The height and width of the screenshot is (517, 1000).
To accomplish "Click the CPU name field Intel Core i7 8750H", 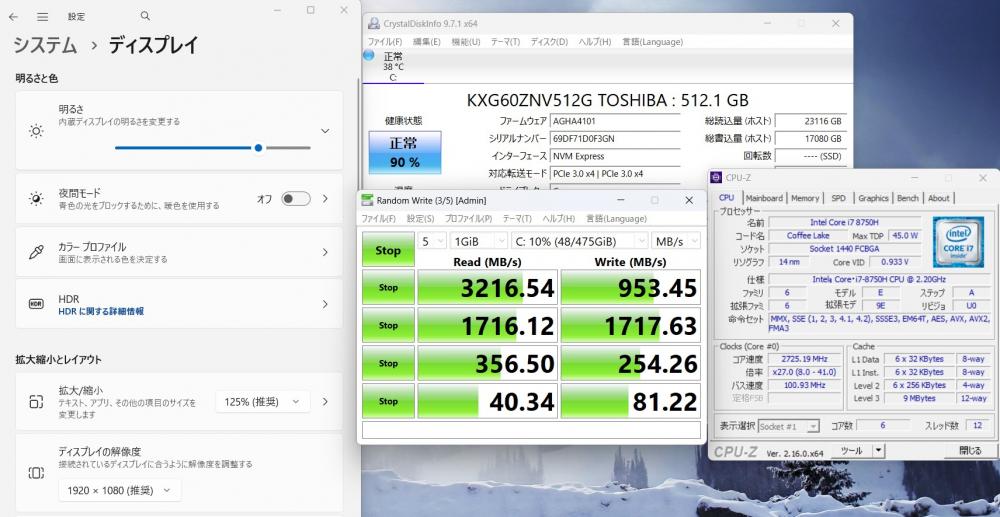I will 844,222.
